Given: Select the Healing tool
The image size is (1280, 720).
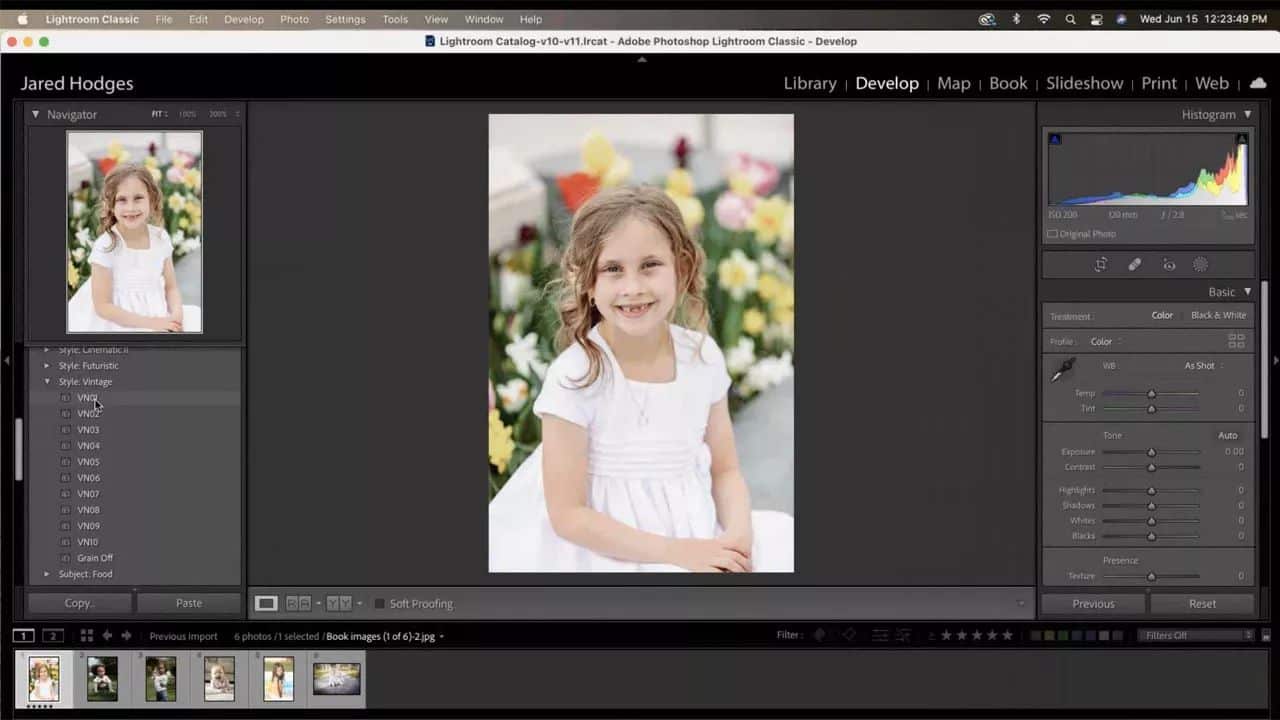Looking at the screenshot, I should [x=1135, y=264].
